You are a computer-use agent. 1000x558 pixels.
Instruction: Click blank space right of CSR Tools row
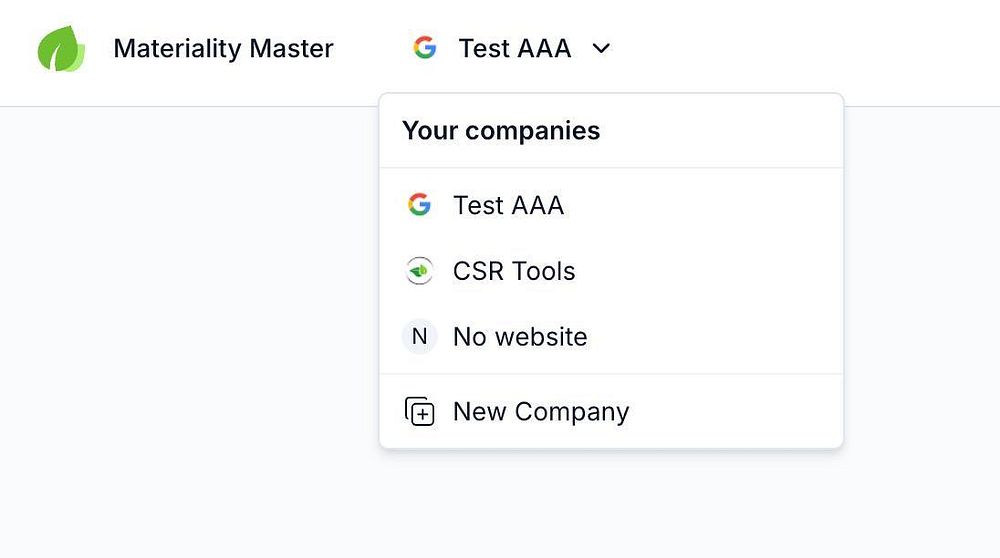point(720,271)
